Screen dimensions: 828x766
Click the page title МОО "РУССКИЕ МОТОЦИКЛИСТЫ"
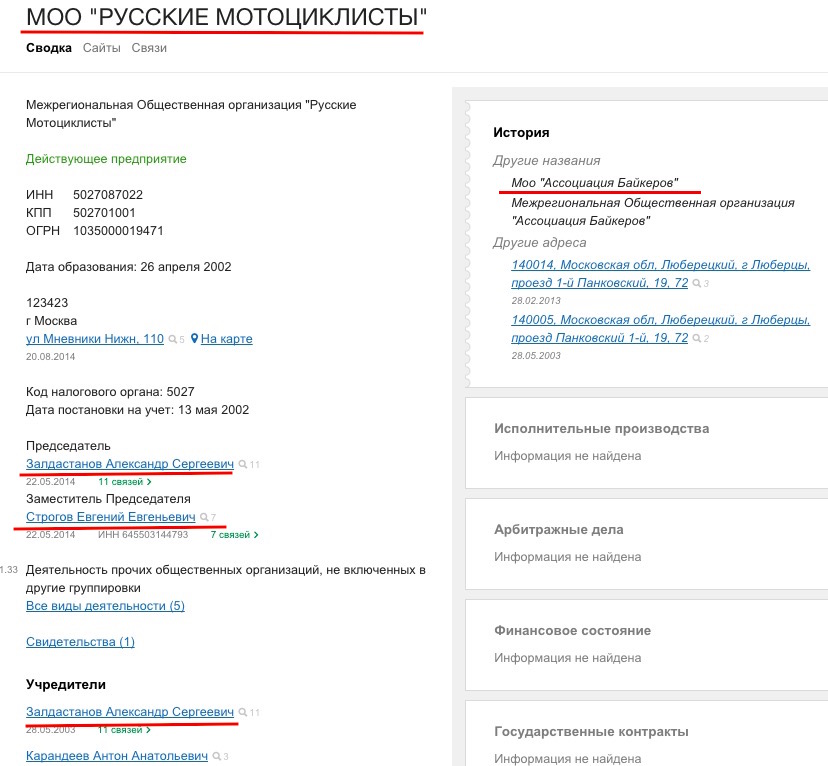(x=226, y=17)
